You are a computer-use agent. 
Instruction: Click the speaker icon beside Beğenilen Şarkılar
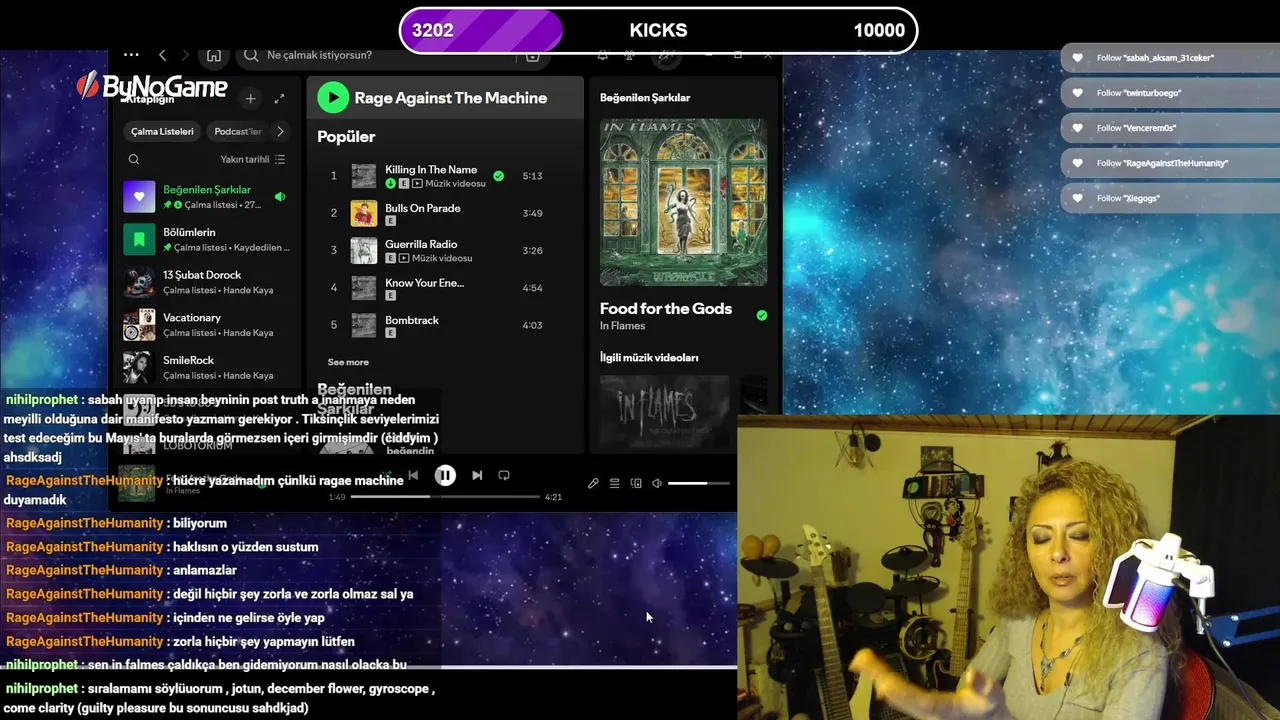[x=280, y=197]
